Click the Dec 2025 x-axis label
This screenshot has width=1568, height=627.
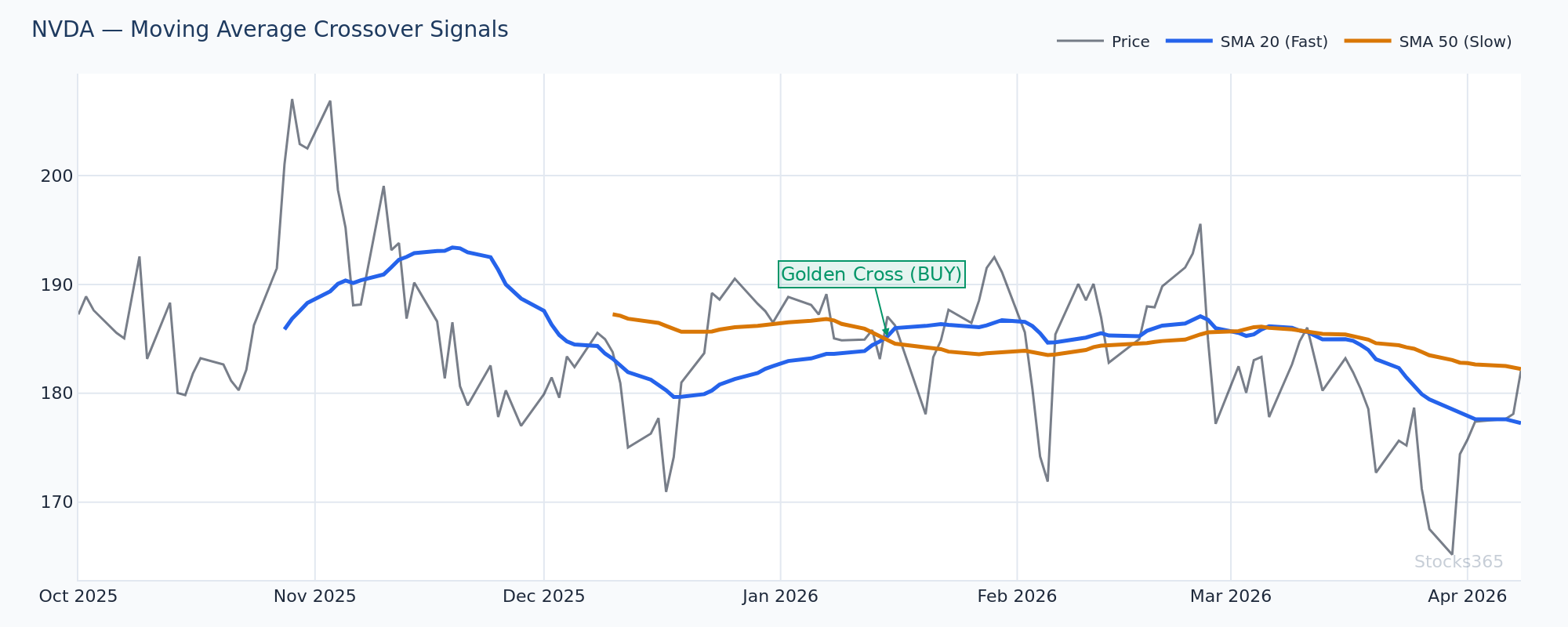click(x=543, y=596)
